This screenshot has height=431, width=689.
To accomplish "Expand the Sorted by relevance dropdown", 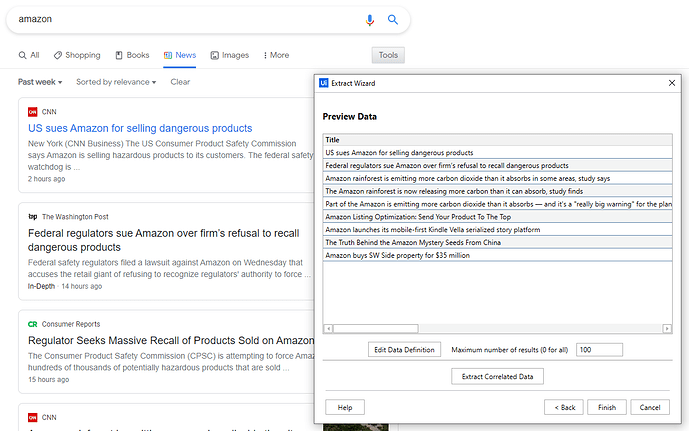I will [x=117, y=82].
